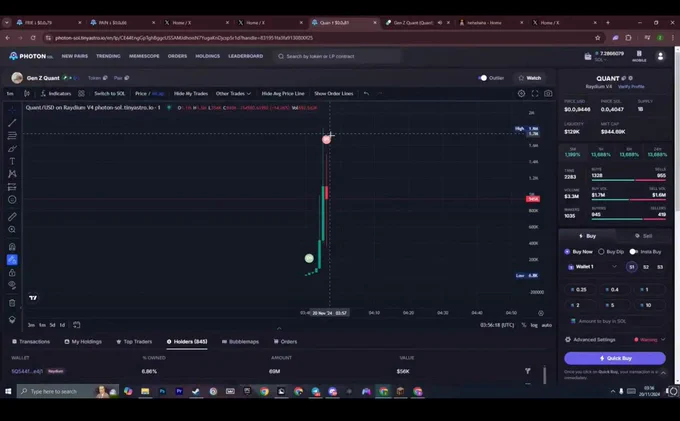
Task: Open the My Holdings tab
Action: point(83,342)
